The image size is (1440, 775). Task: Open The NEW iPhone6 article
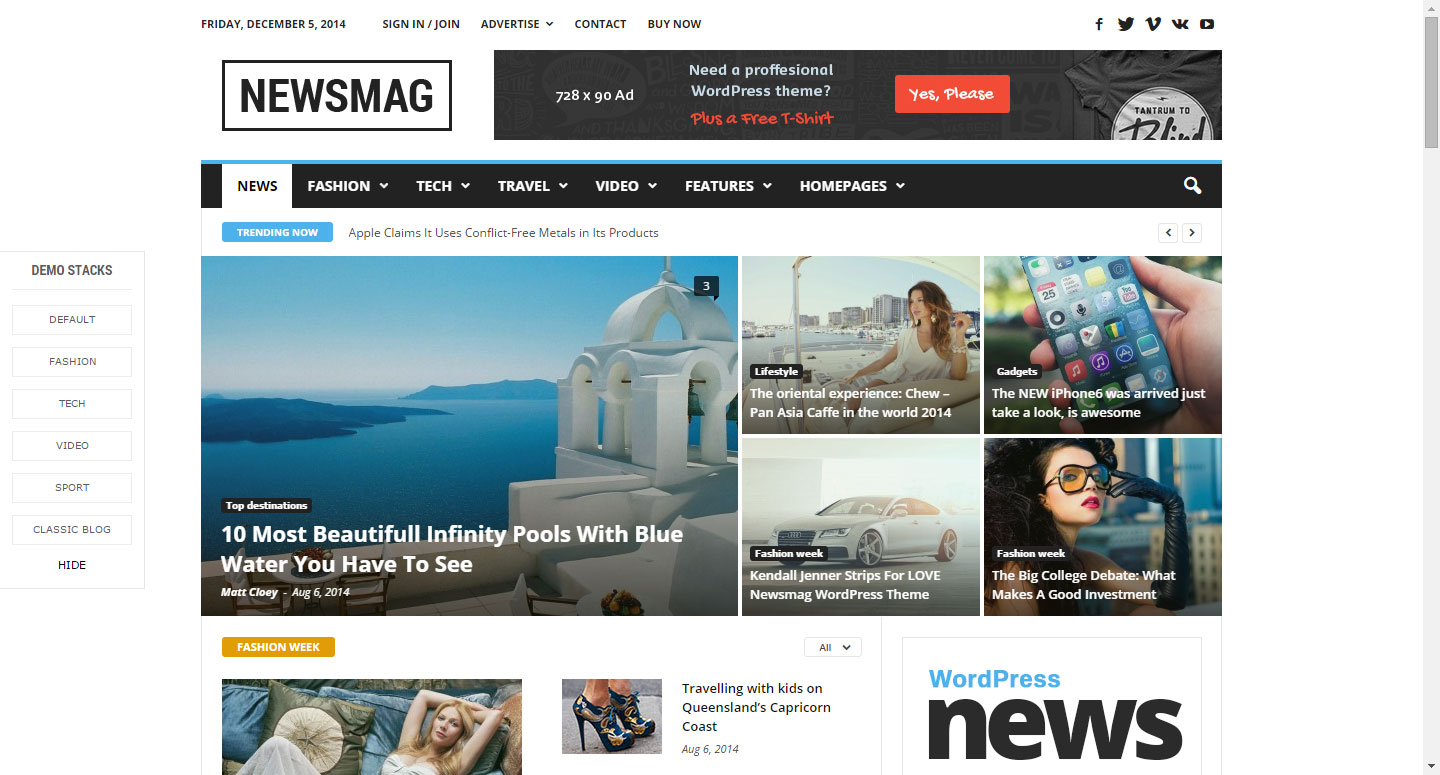pos(1098,403)
